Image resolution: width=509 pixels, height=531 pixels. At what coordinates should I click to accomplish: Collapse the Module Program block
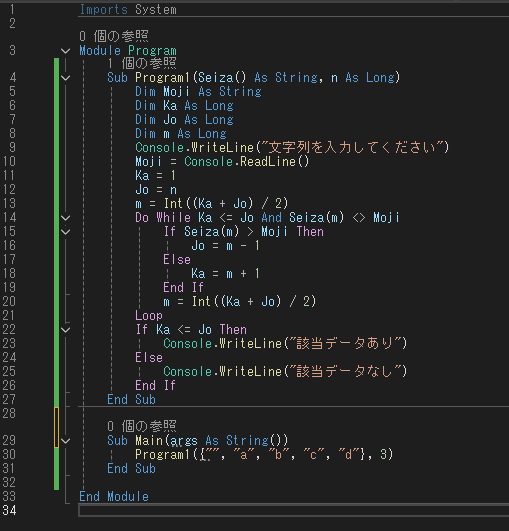tap(65, 51)
